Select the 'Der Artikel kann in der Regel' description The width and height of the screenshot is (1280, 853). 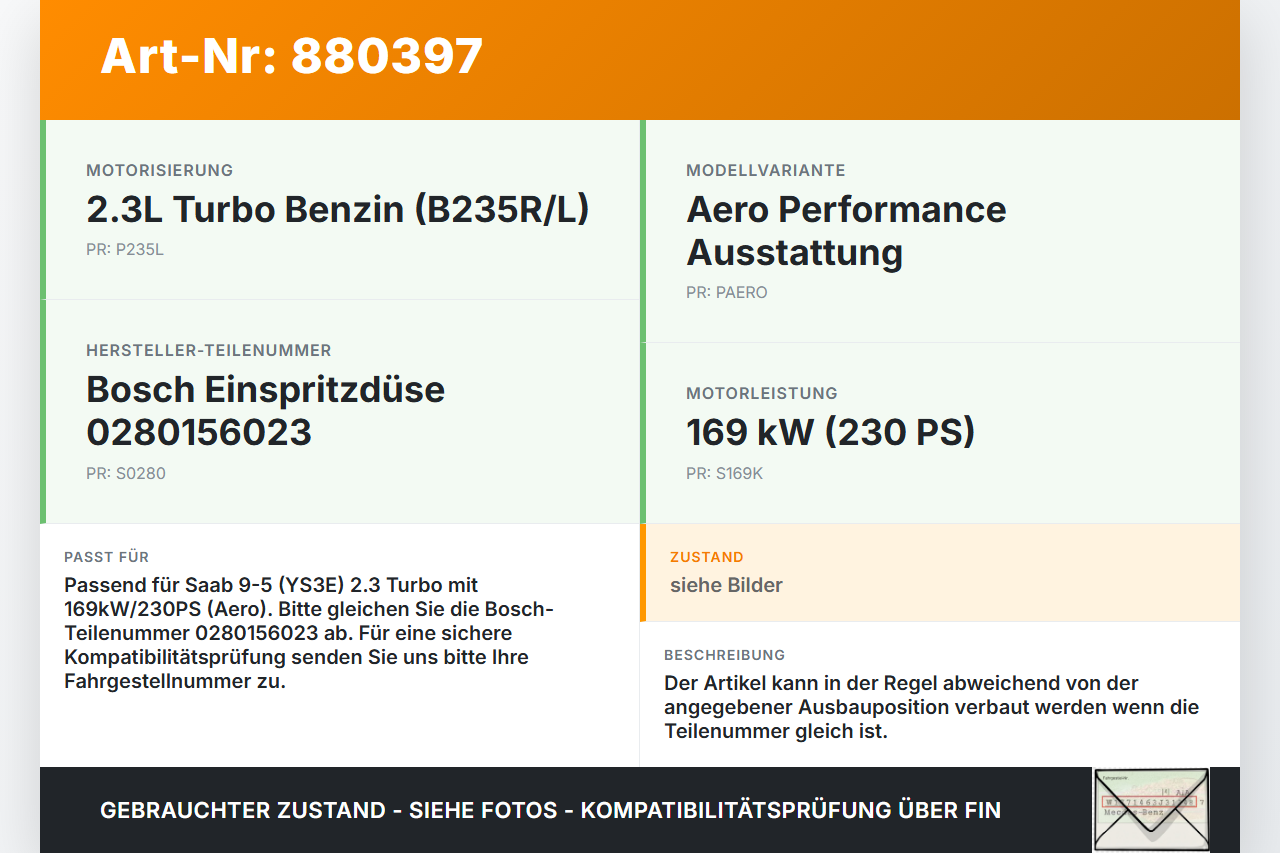point(932,707)
